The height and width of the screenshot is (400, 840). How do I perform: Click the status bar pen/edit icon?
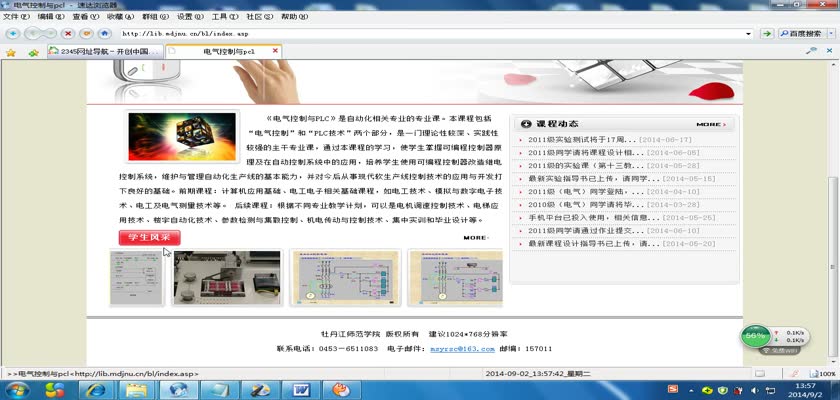[x=795, y=373]
